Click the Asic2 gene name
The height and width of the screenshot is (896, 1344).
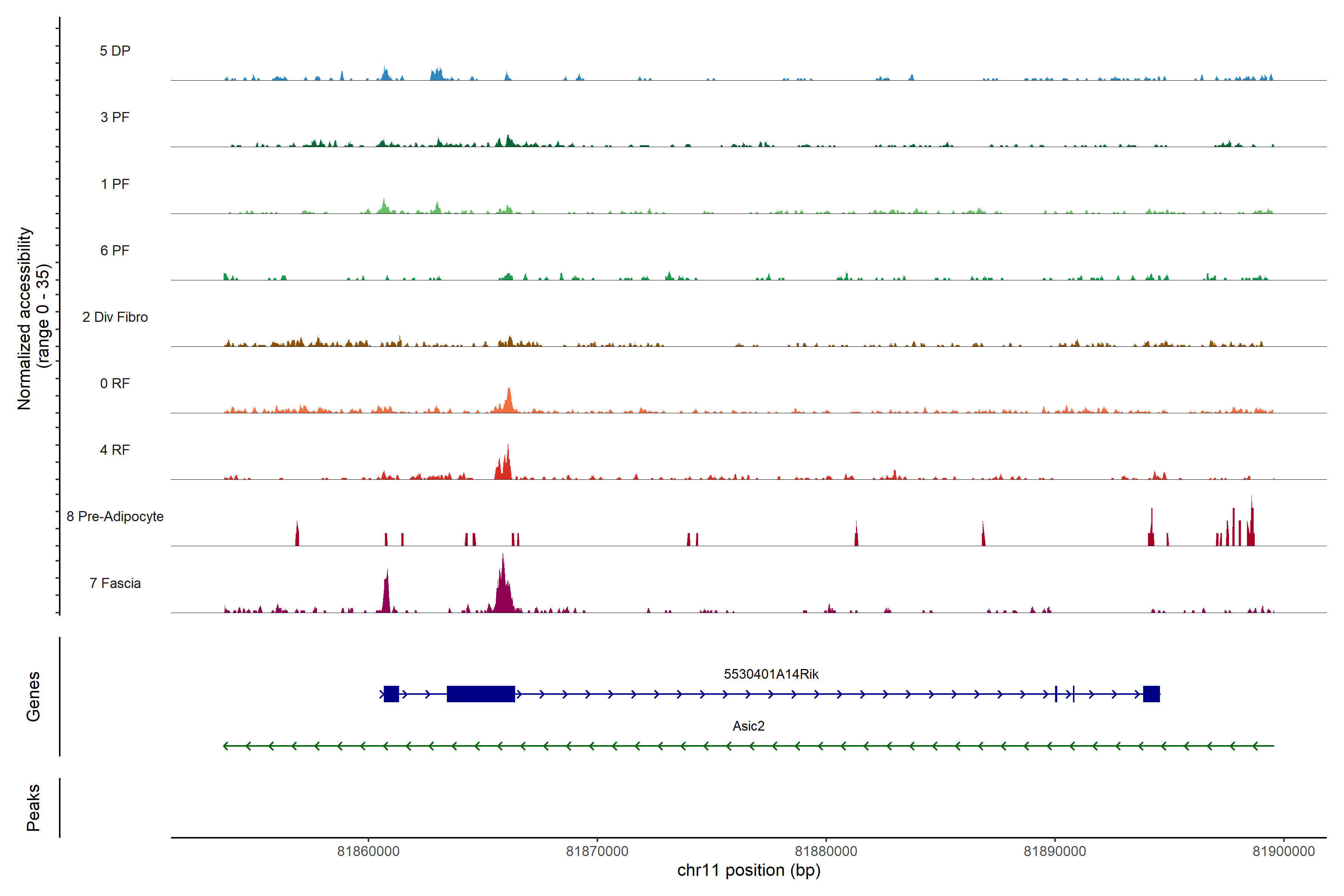(x=748, y=726)
